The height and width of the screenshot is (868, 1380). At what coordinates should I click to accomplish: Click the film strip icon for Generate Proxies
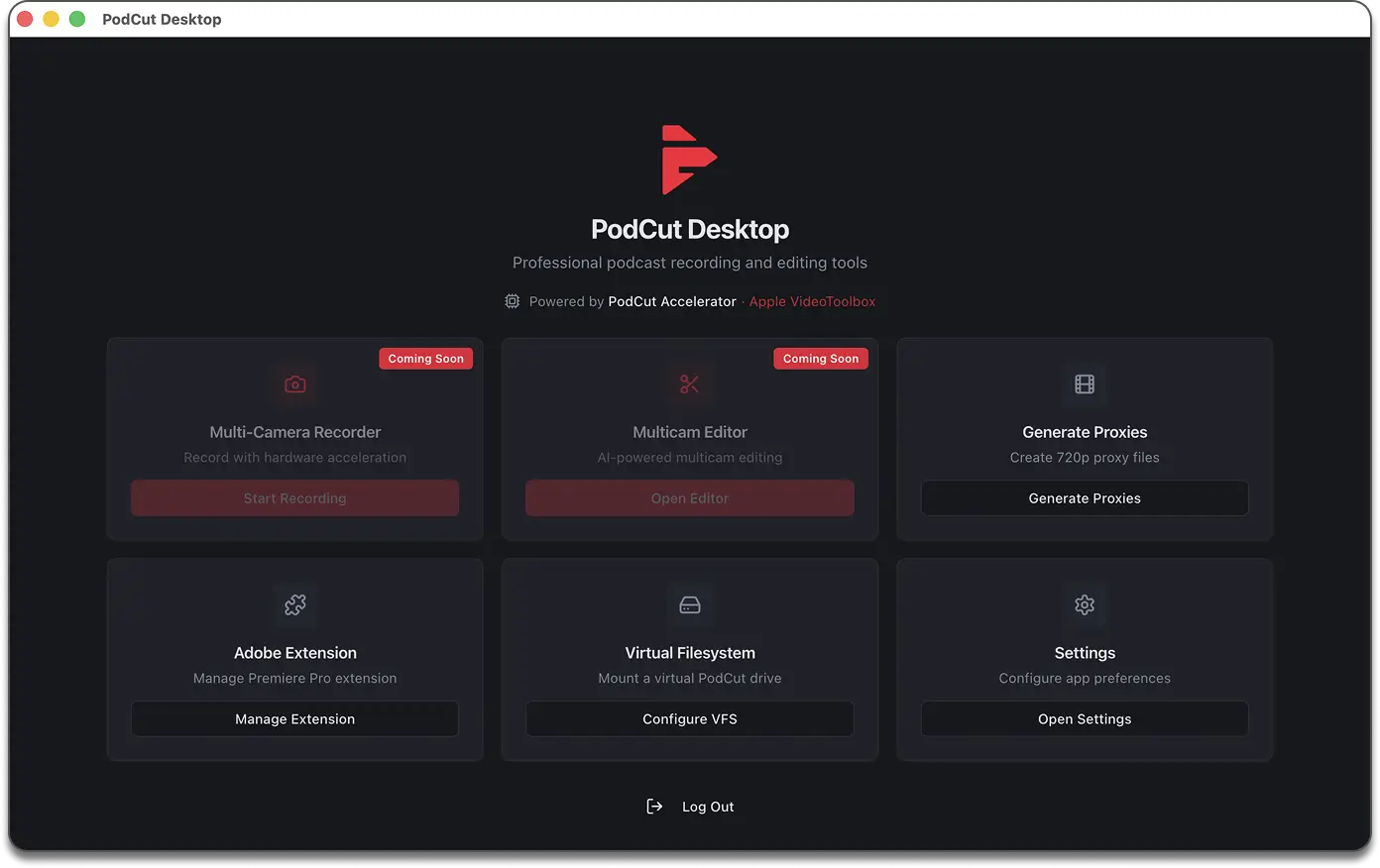(x=1085, y=384)
